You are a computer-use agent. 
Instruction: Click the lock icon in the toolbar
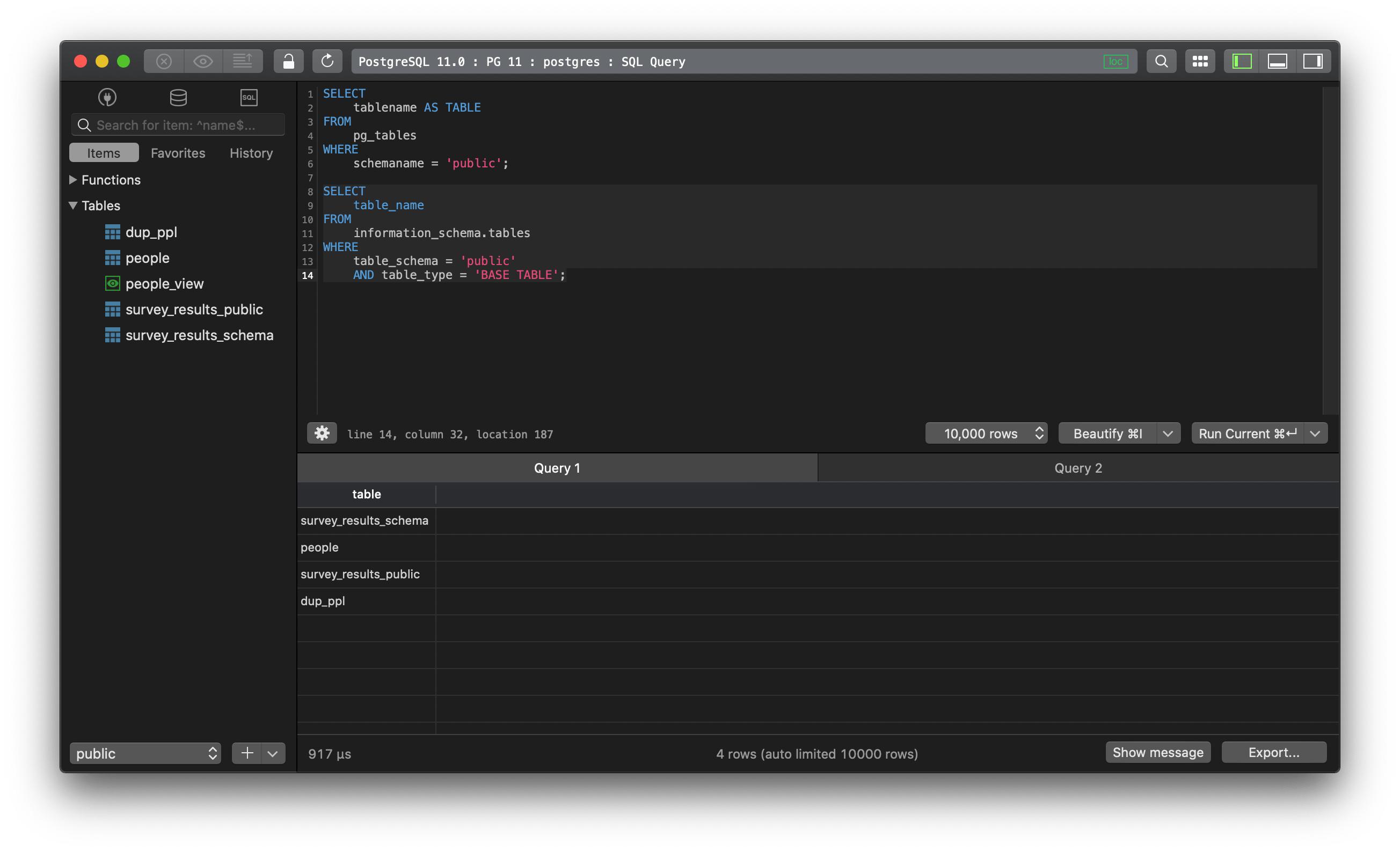click(288, 61)
